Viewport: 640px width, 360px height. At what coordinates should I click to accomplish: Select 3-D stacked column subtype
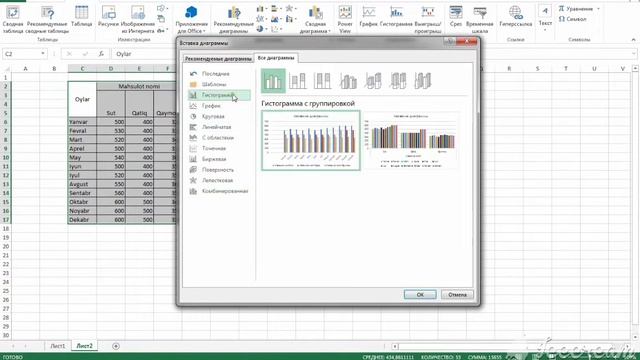click(373, 81)
